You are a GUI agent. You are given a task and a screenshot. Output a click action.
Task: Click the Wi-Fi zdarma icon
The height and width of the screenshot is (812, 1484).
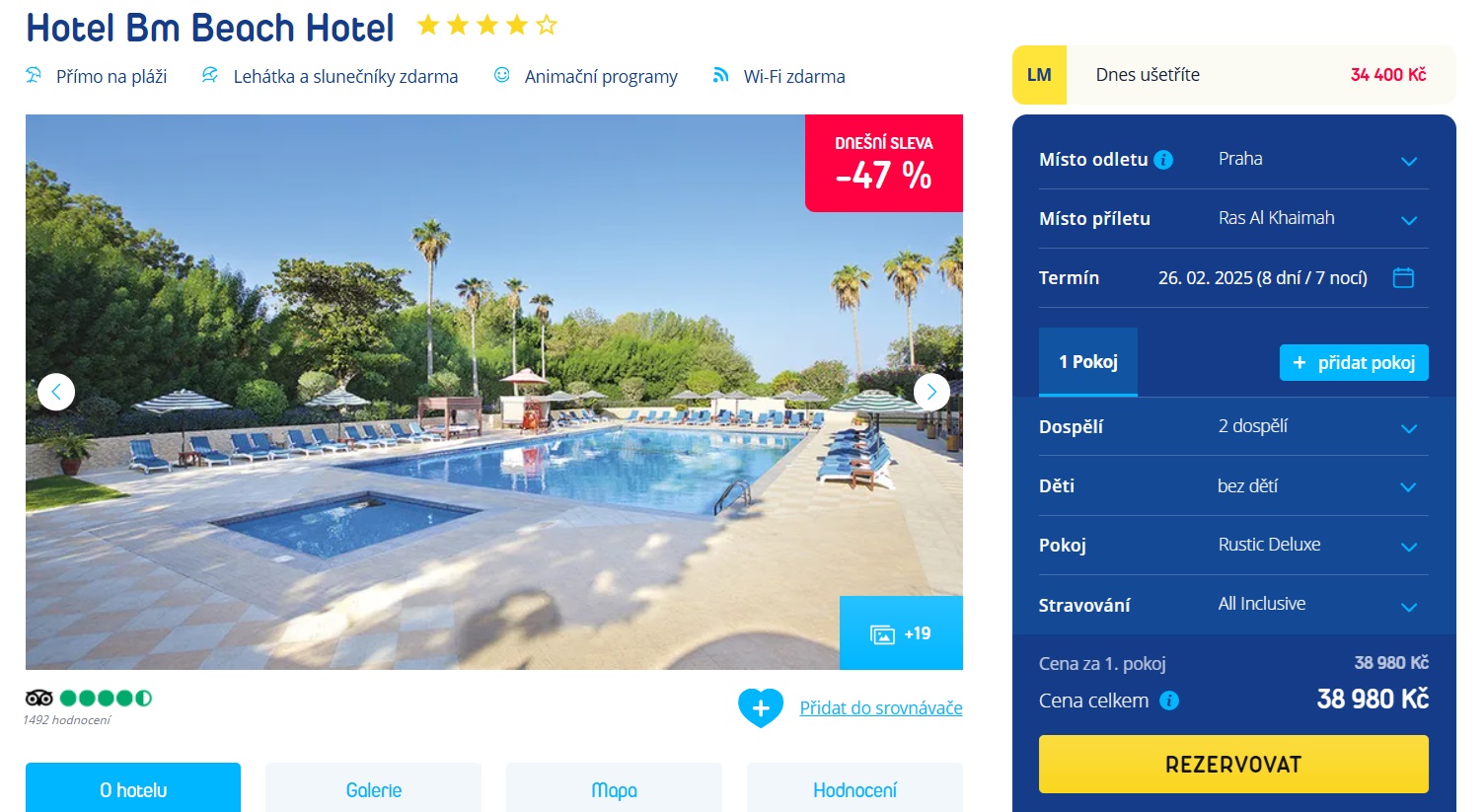[x=721, y=75]
